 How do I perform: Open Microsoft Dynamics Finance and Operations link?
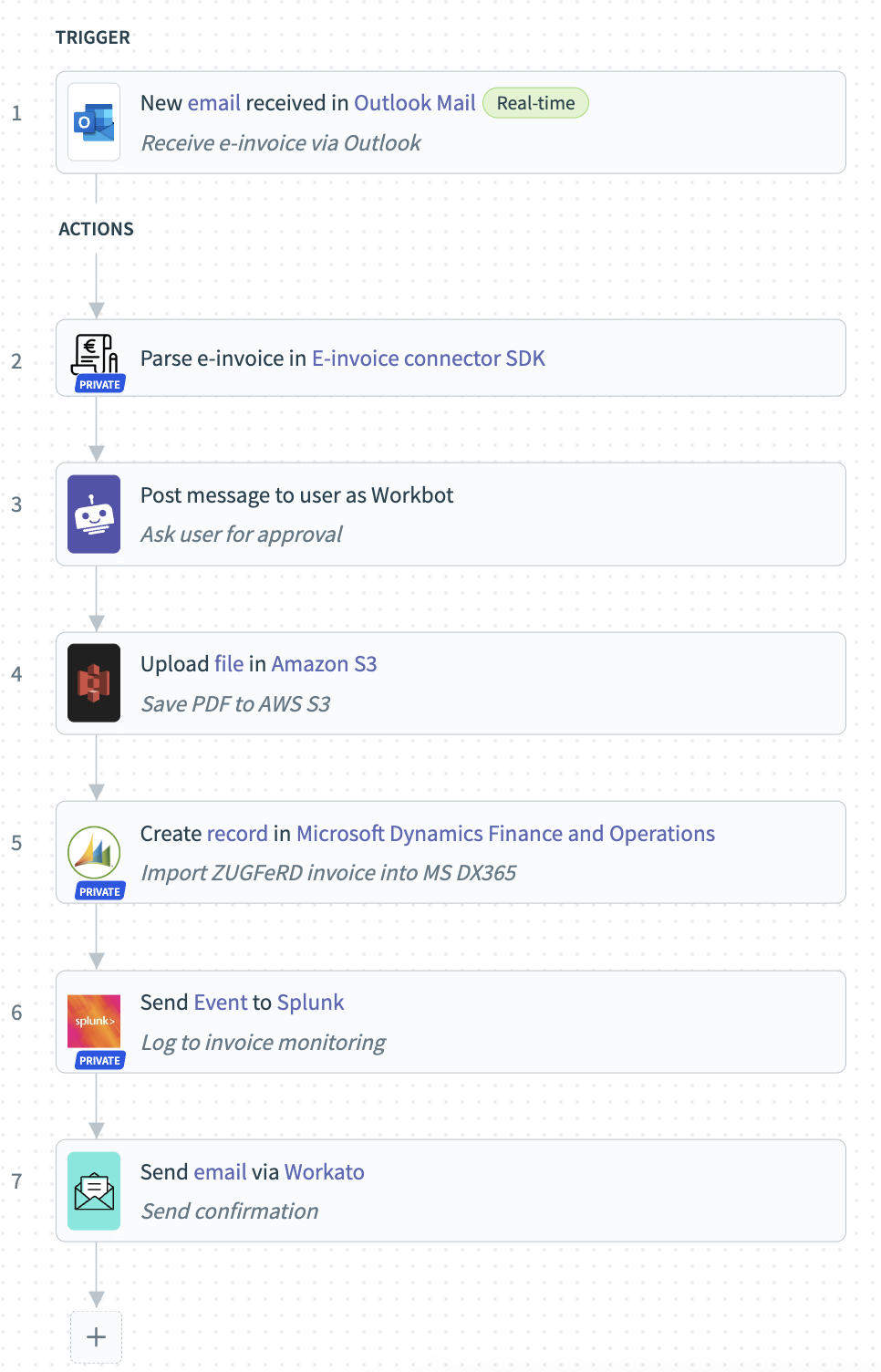point(505,834)
